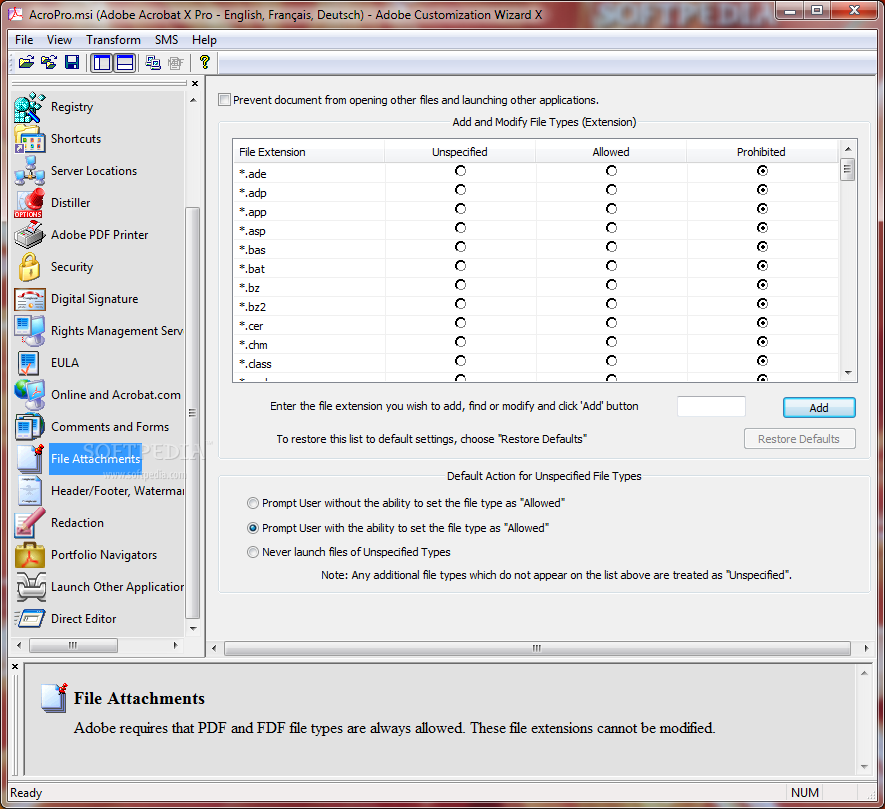Open the Transform menu
885x809 pixels.
coord(113,40)
